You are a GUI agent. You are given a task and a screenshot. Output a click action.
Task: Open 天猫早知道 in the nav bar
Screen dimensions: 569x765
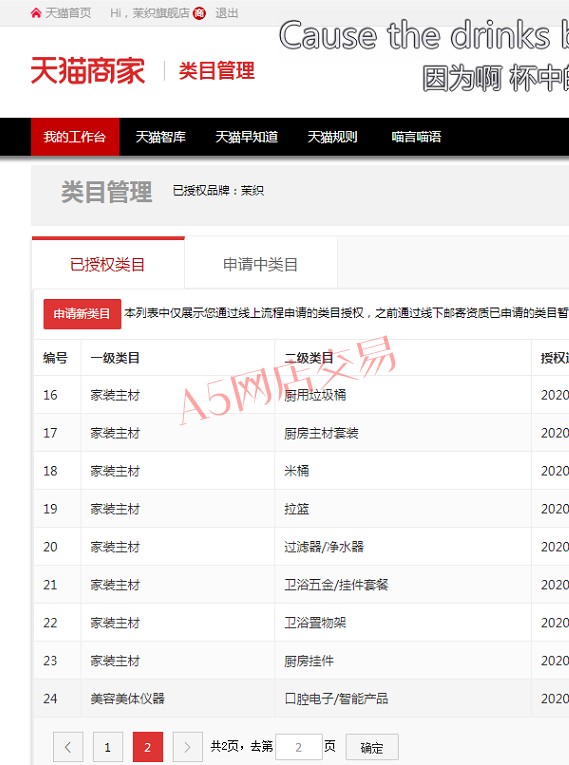246,137
